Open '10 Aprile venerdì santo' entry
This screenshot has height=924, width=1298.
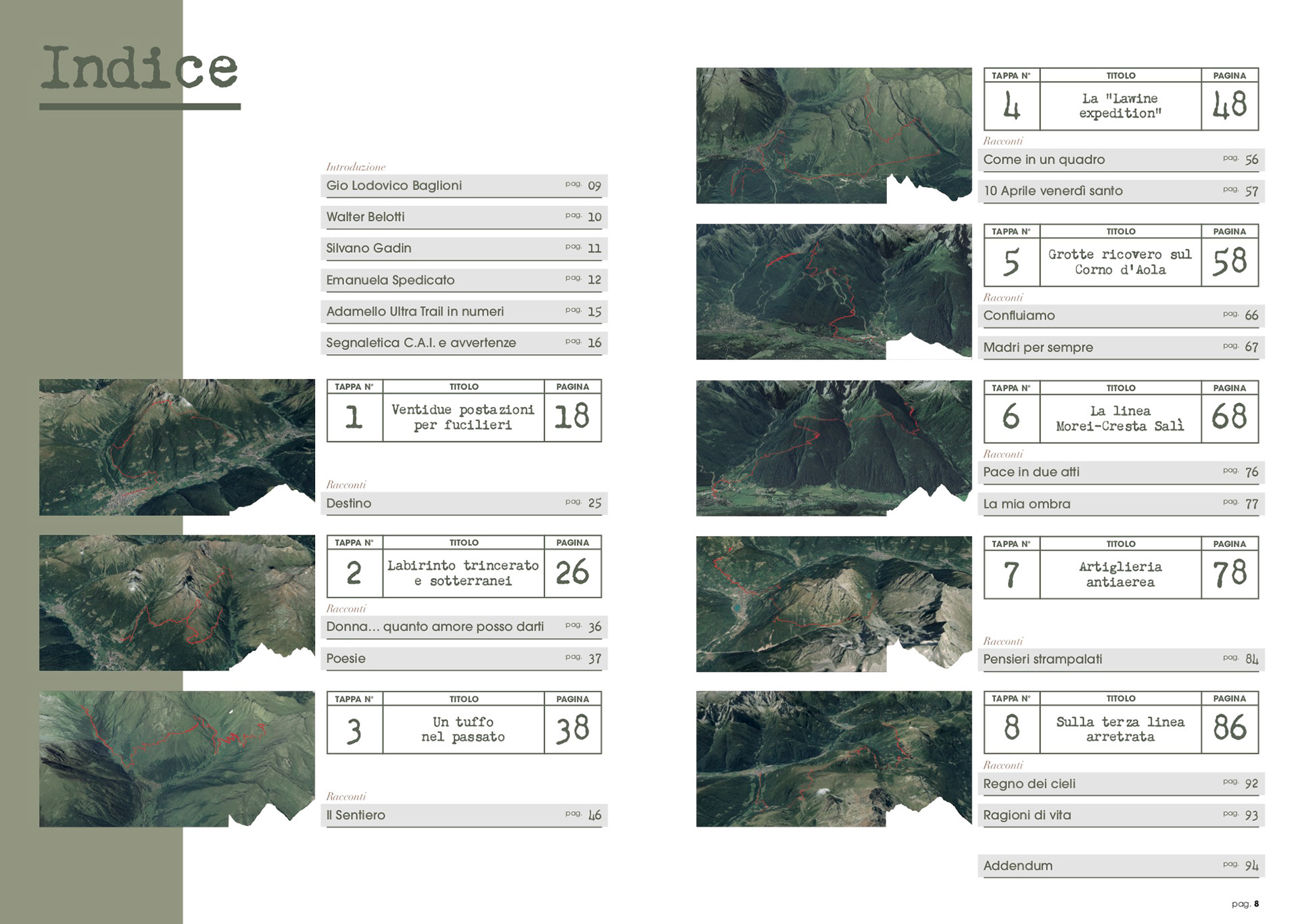(x=1121, y=191)
